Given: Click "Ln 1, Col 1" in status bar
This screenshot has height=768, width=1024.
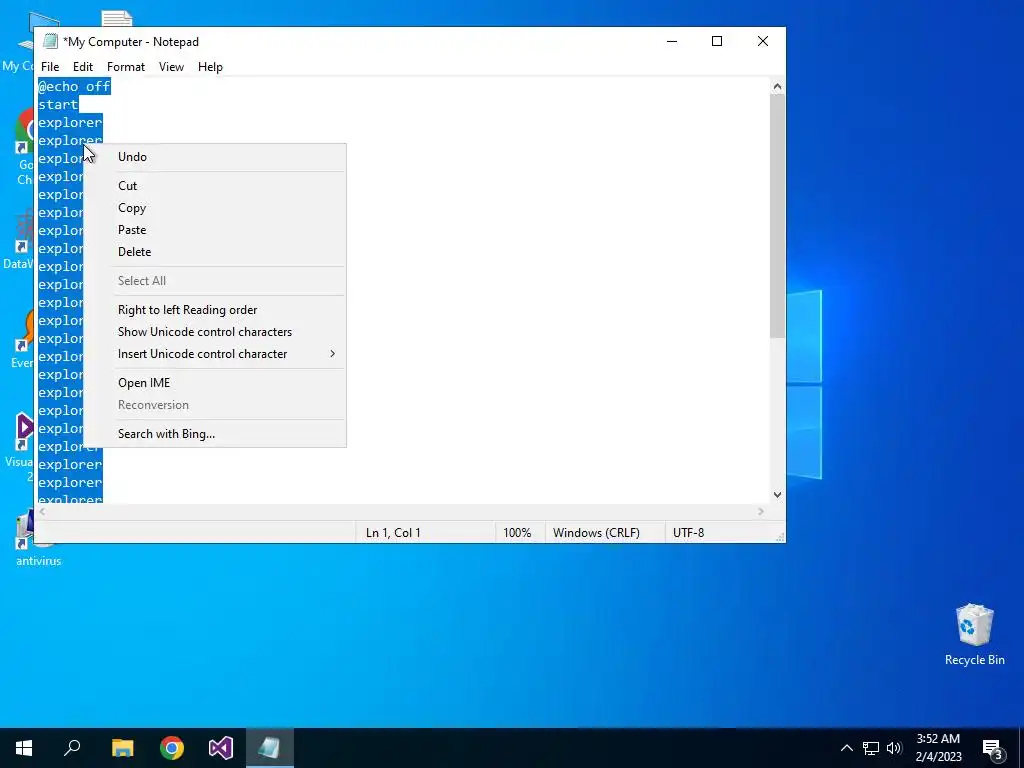Looking at the screenshot, I should [x=393, y=533].
